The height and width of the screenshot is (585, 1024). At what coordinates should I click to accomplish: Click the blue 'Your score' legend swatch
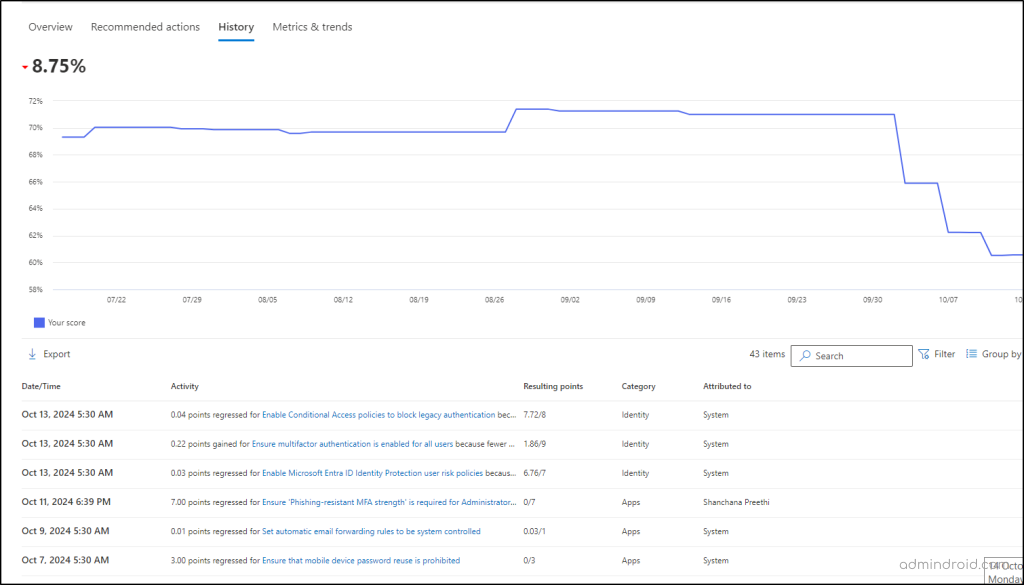(x=39, y=323)
